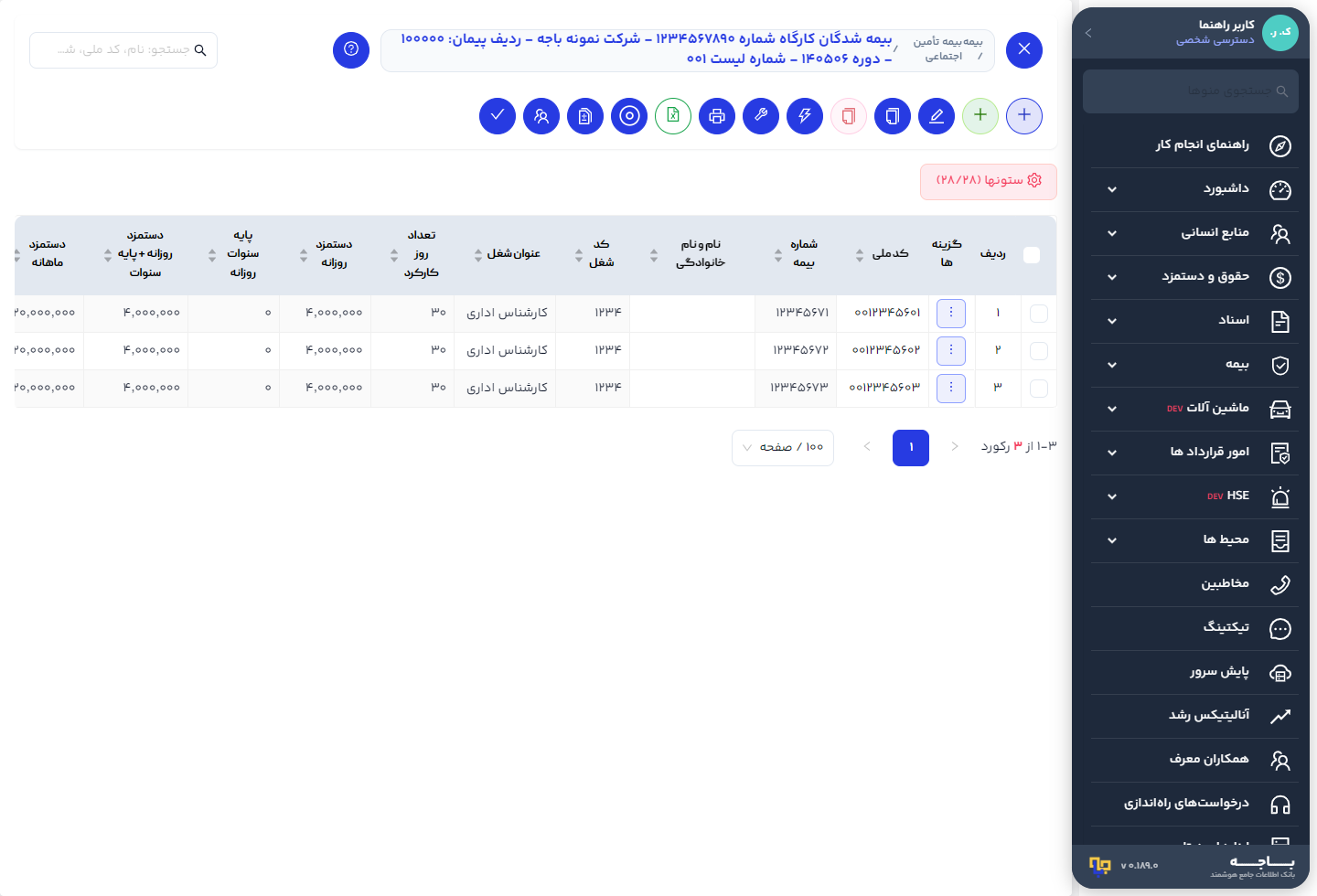Go to the next page arrow in pagination

tap(867, 447)
